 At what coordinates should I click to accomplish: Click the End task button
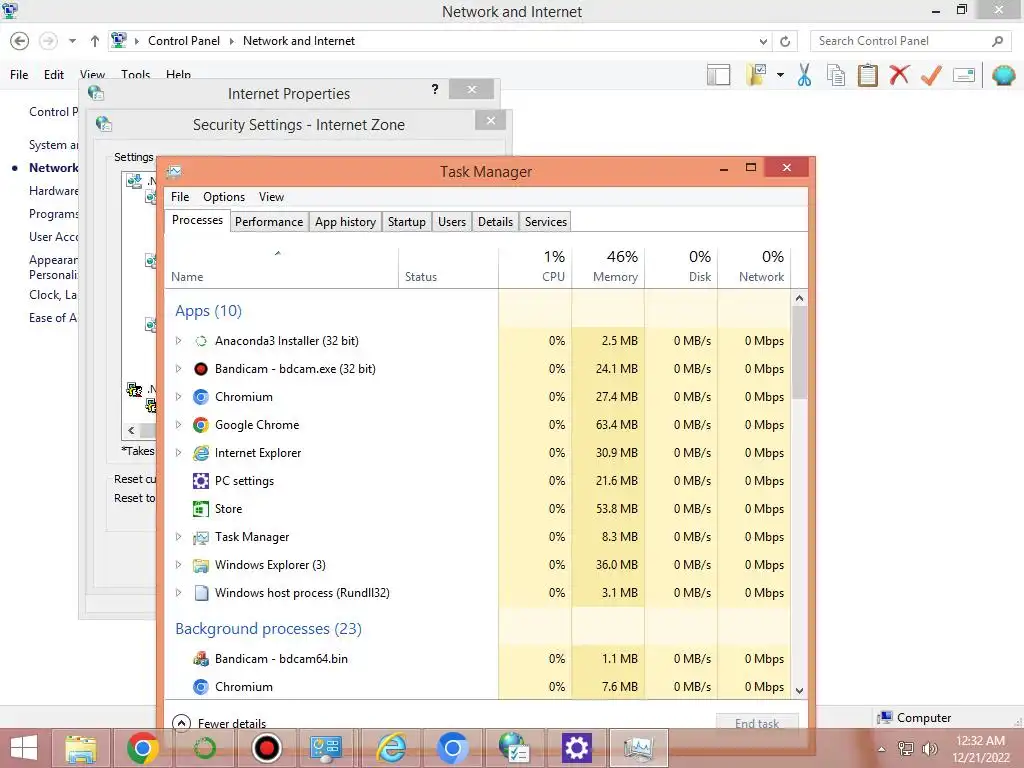point(757,723)
